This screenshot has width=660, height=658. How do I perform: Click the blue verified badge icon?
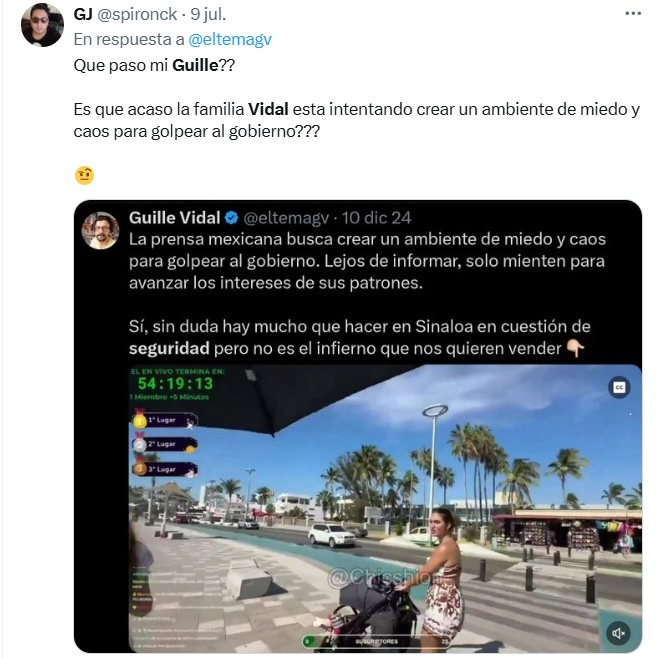tap(232, 218)
